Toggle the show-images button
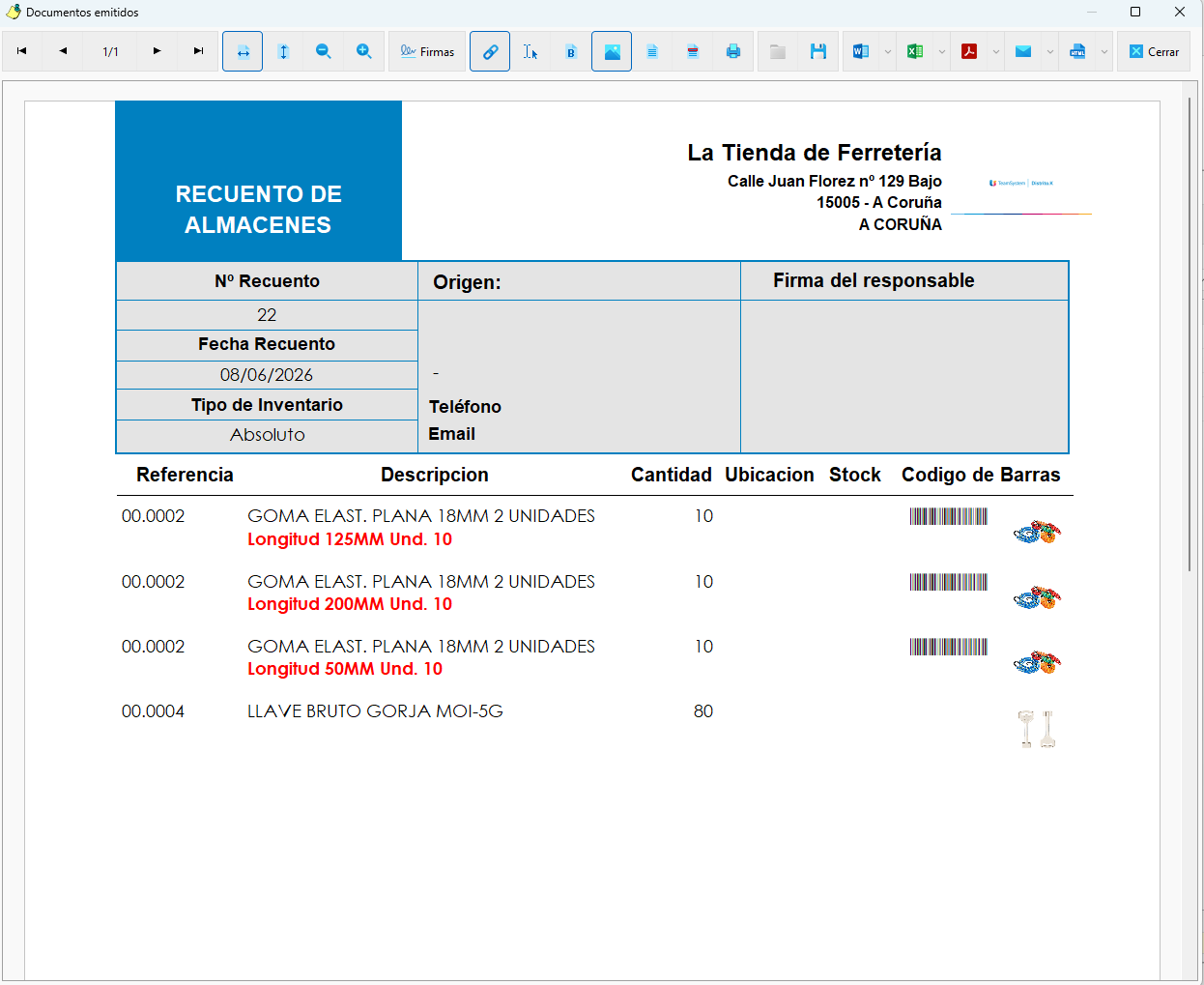Image resolution: width=1204 pixels, height=985 pixels. (612, 51)
